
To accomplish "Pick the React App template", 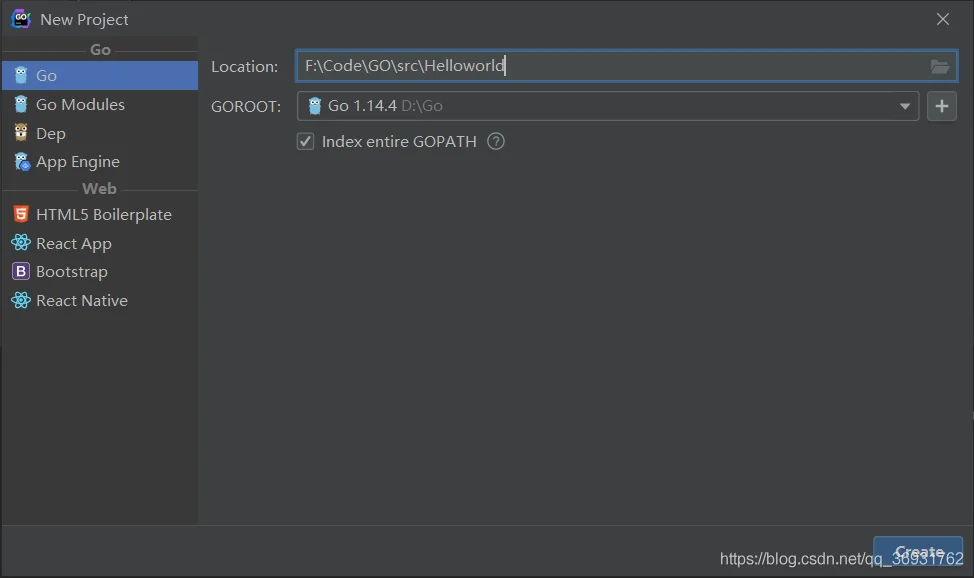I will pos(99,243).
